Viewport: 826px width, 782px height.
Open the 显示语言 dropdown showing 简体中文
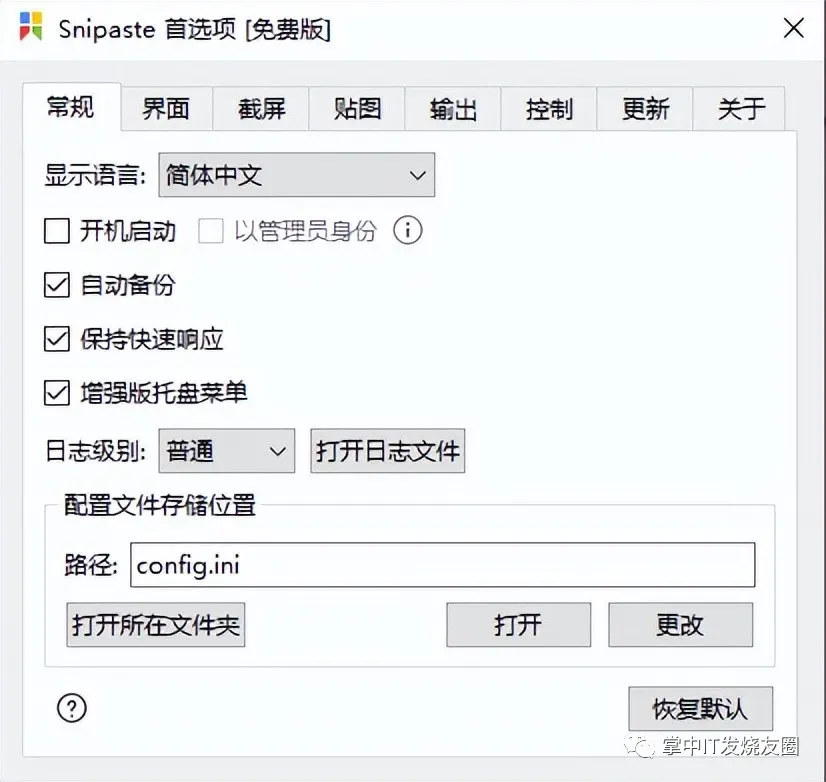click(x=296, y=176)
